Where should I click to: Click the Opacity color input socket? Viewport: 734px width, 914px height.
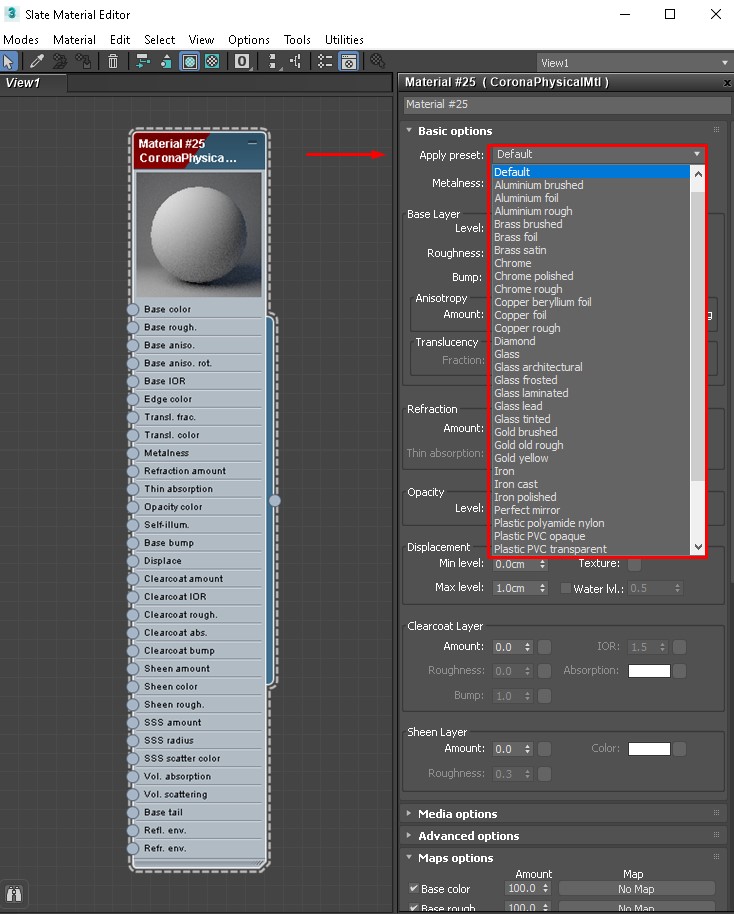tap(133, 507)
